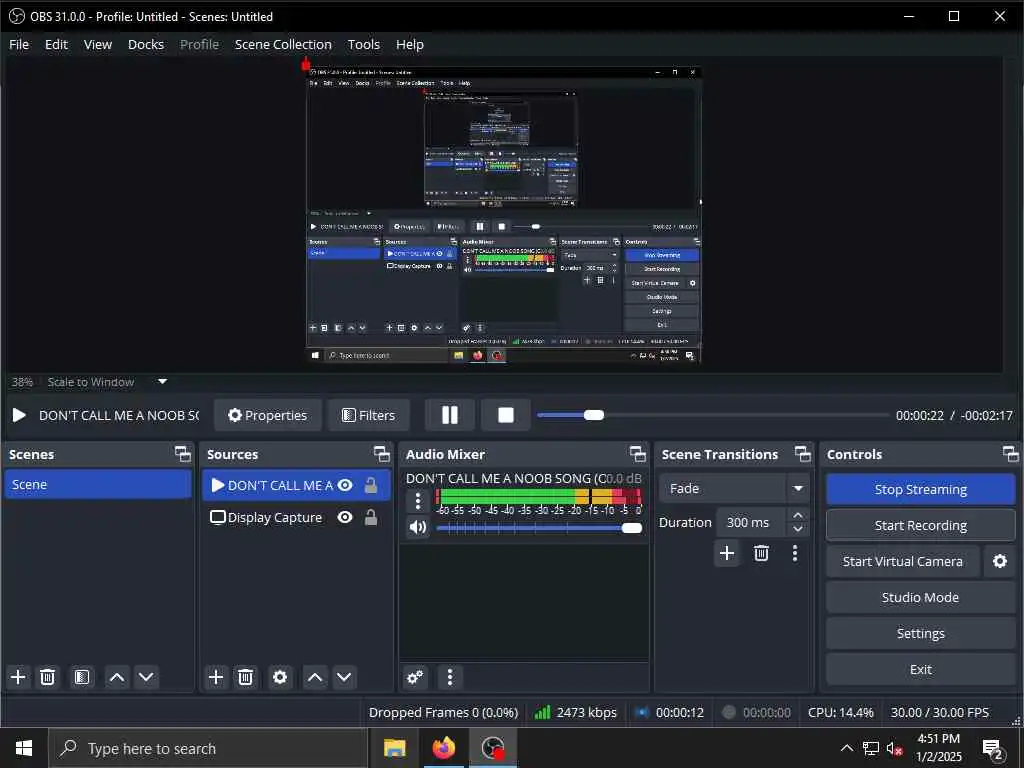
Task: Open the Docks menu
Action: point(146,44)
